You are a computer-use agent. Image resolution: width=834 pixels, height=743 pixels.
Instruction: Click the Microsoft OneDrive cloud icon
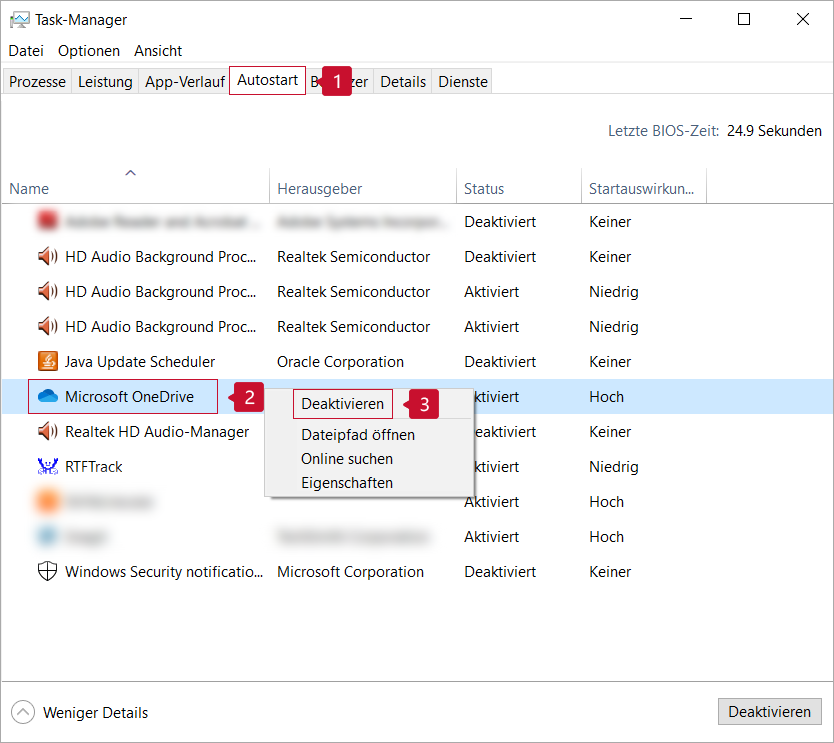pyautogui.click(x=47, y=397)
